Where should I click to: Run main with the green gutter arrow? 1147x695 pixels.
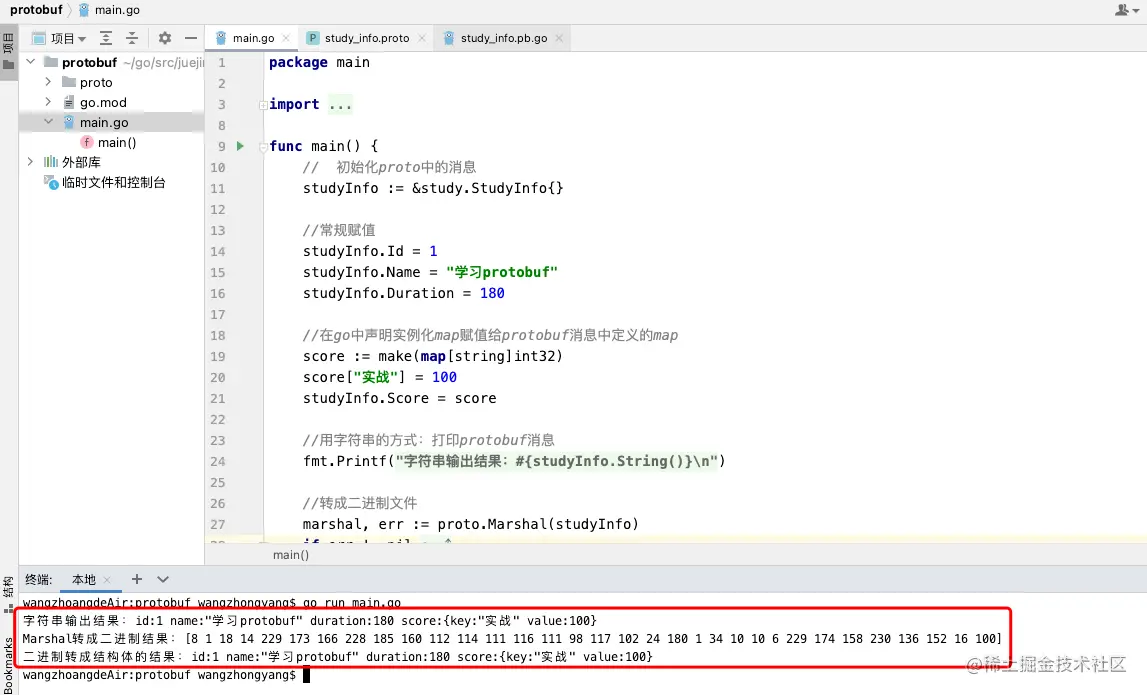click(240, 146)
